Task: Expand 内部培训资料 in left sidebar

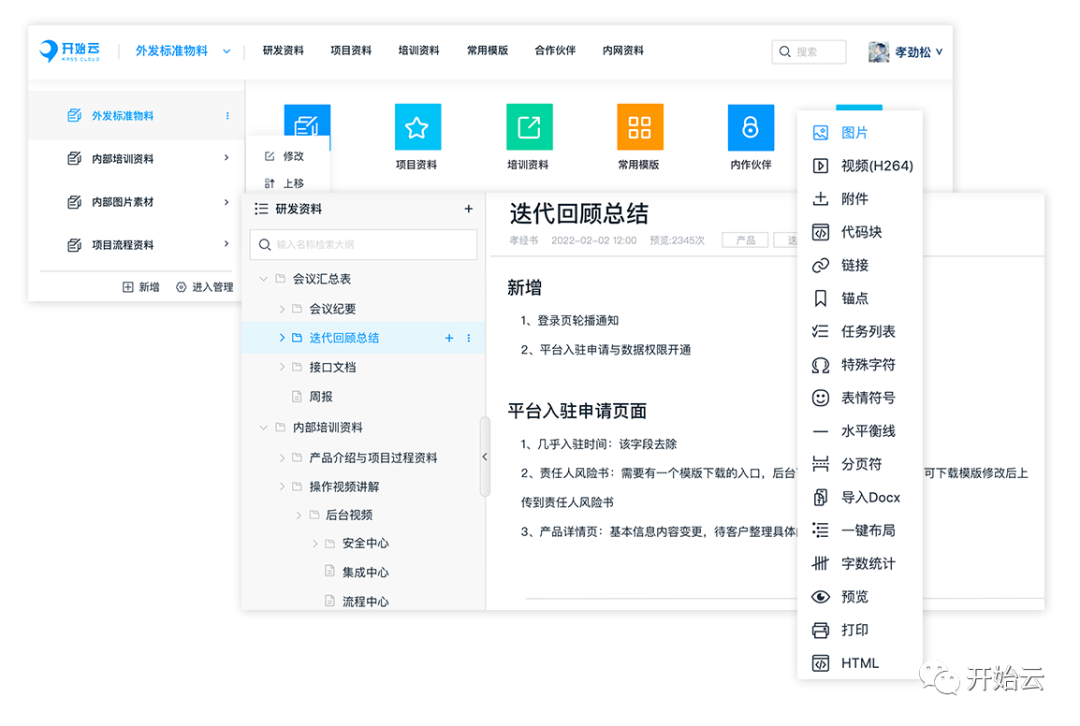Action: [226, 158]
